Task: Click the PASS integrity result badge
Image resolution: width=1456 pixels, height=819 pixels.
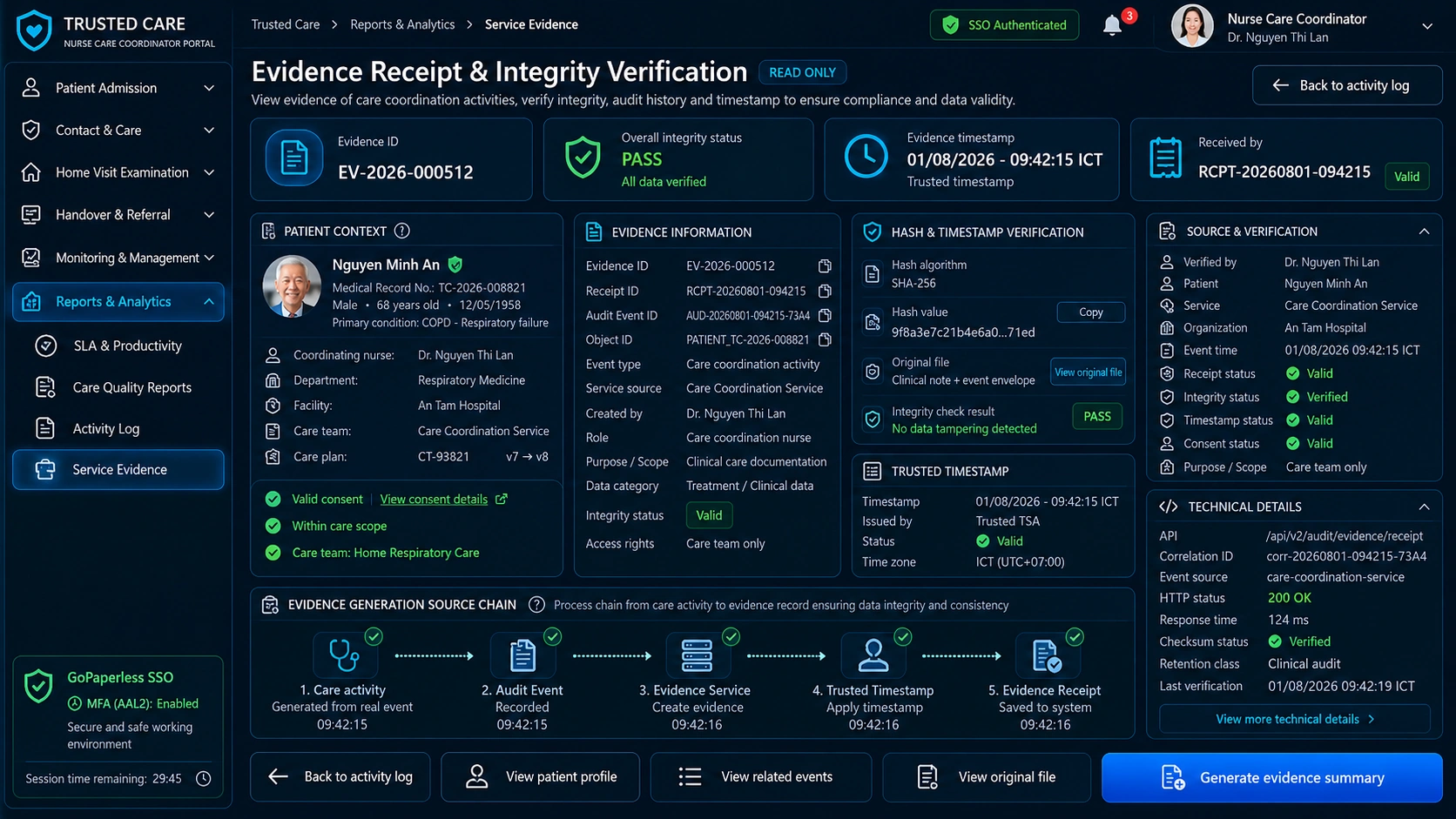Action: (x=1096, y=417)
